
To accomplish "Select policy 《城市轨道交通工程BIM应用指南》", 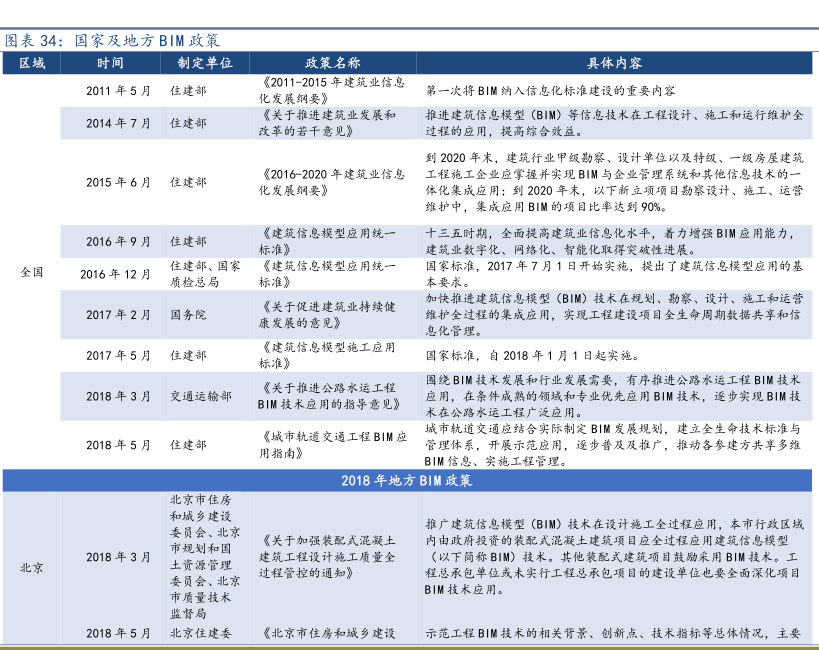I will coord(332,444).
